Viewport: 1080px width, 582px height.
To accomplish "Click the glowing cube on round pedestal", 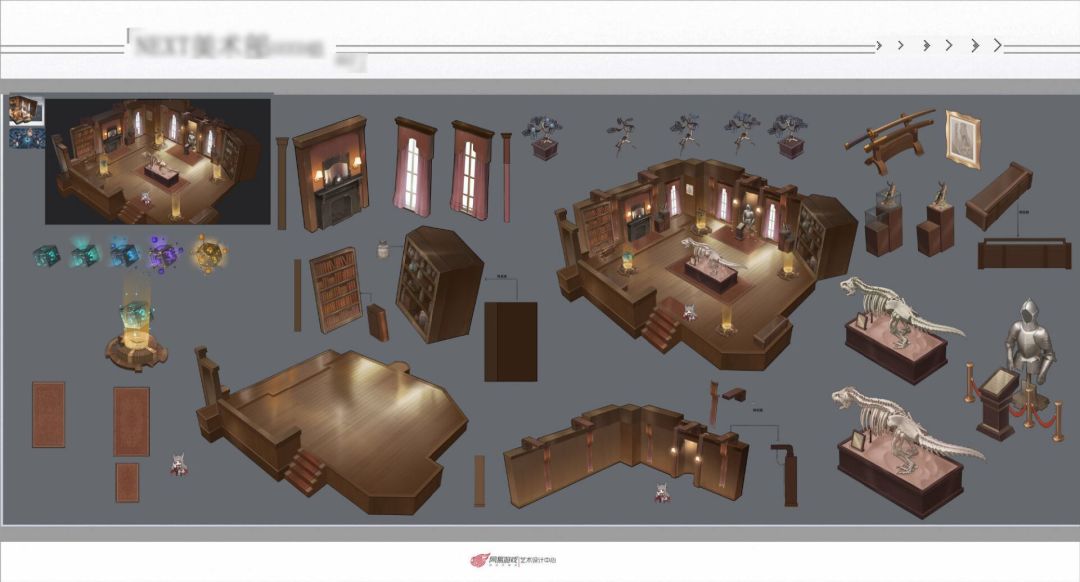I will click(x=136, y=324).
